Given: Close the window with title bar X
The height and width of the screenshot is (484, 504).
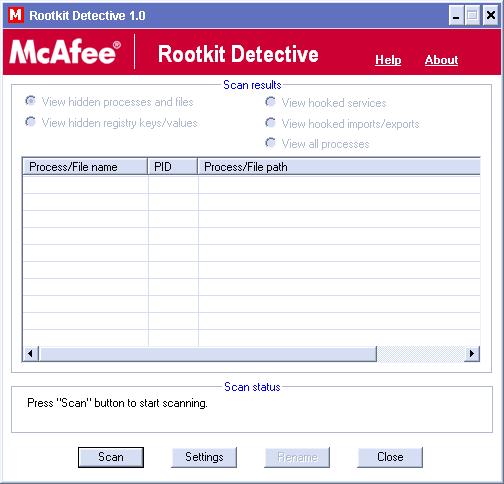Looking at the screenshot, I should (491, 15).
